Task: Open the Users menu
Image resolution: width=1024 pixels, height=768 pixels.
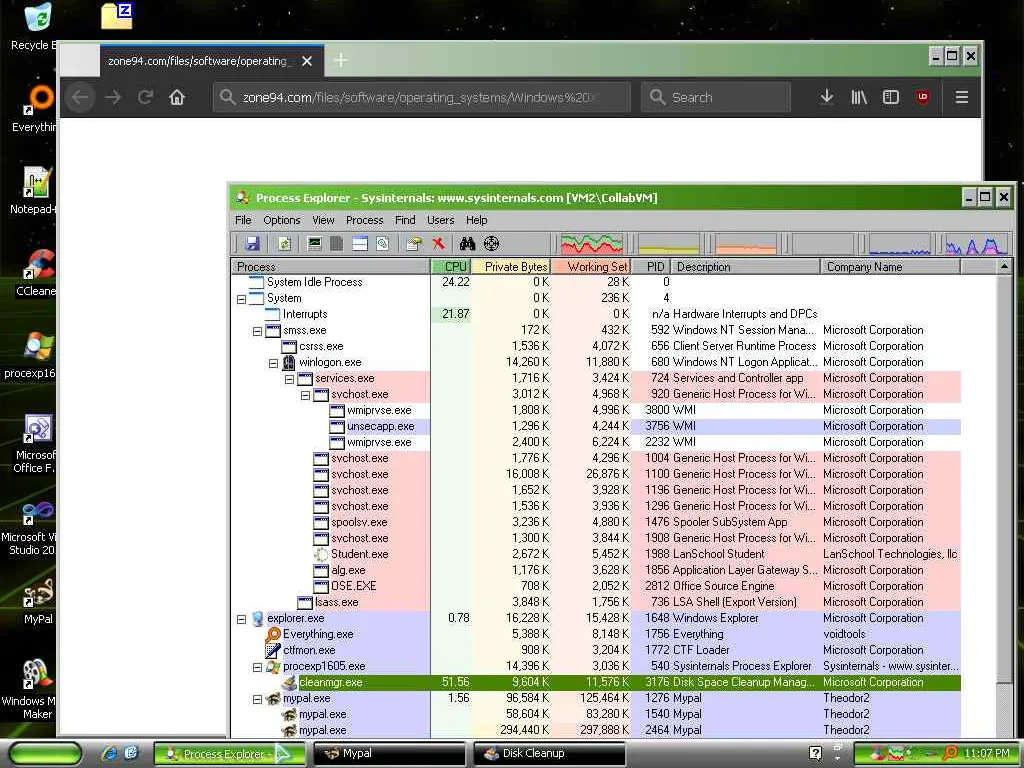Action: point(440,220)
